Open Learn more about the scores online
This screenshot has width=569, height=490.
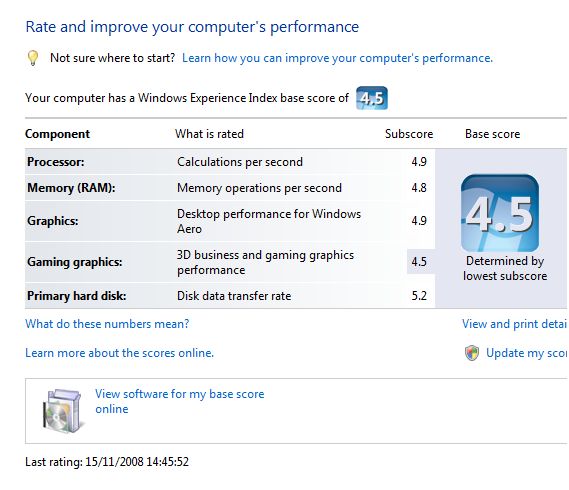click(119, 353)
